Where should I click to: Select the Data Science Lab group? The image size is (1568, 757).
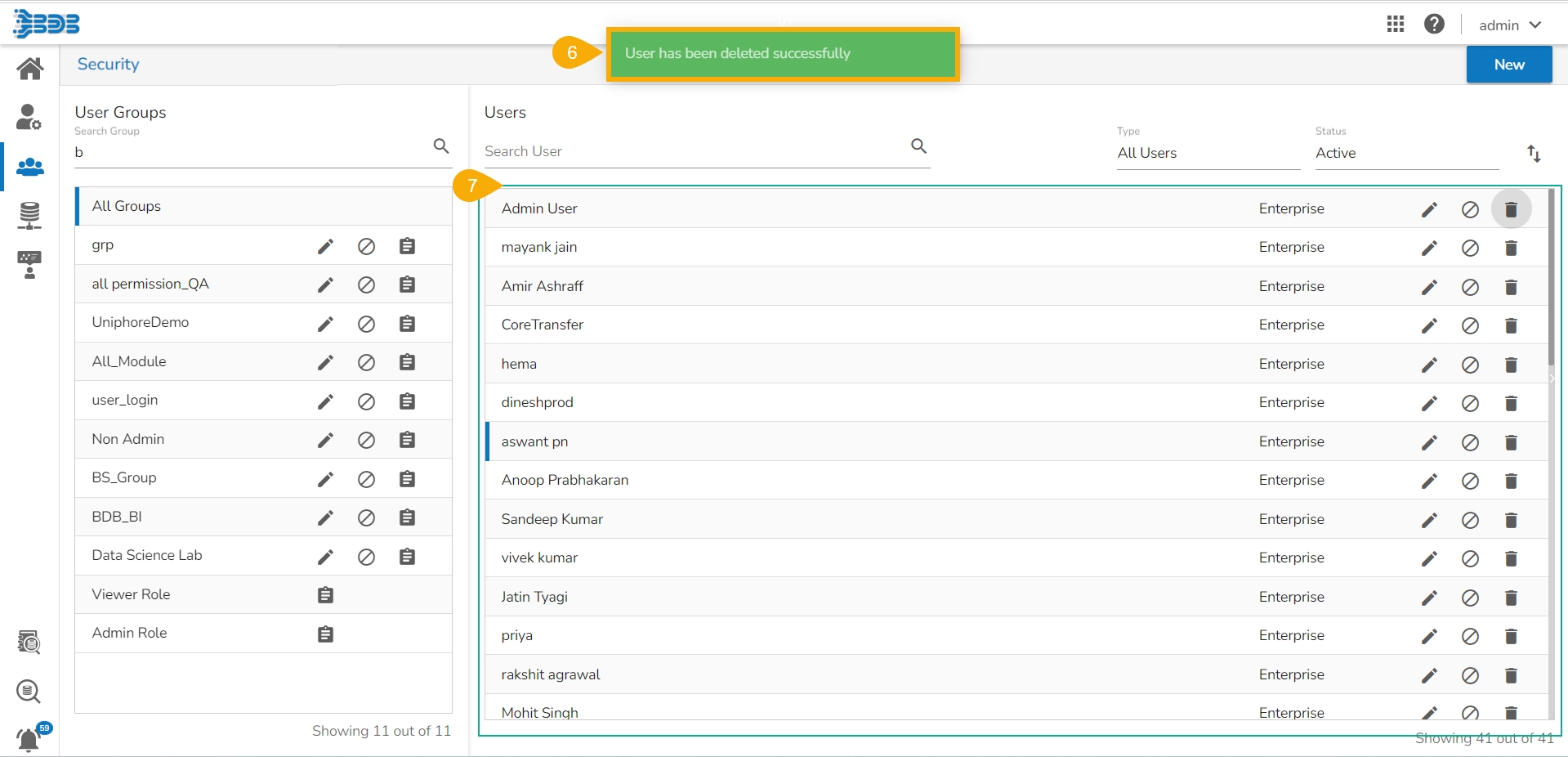click(147, 555)
